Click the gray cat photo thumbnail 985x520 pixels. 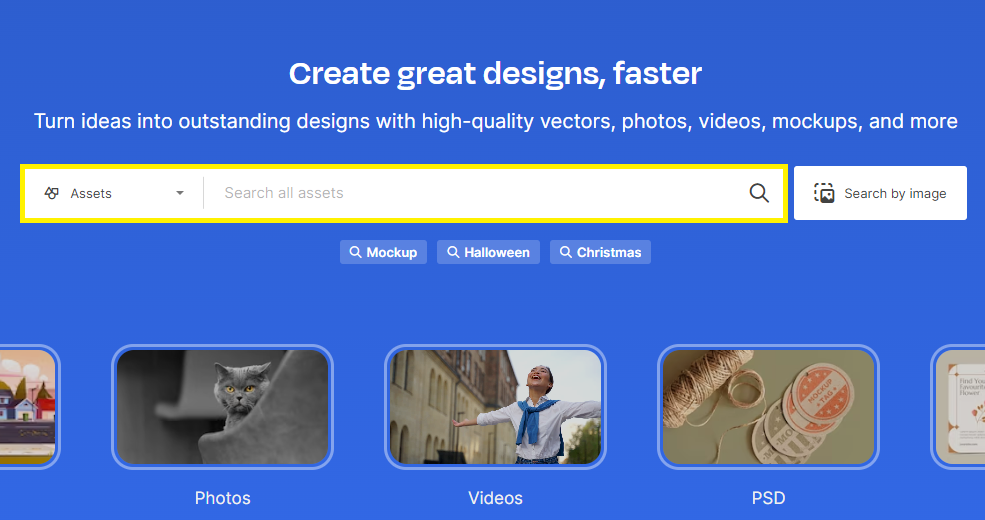click(x=222, y=407)
